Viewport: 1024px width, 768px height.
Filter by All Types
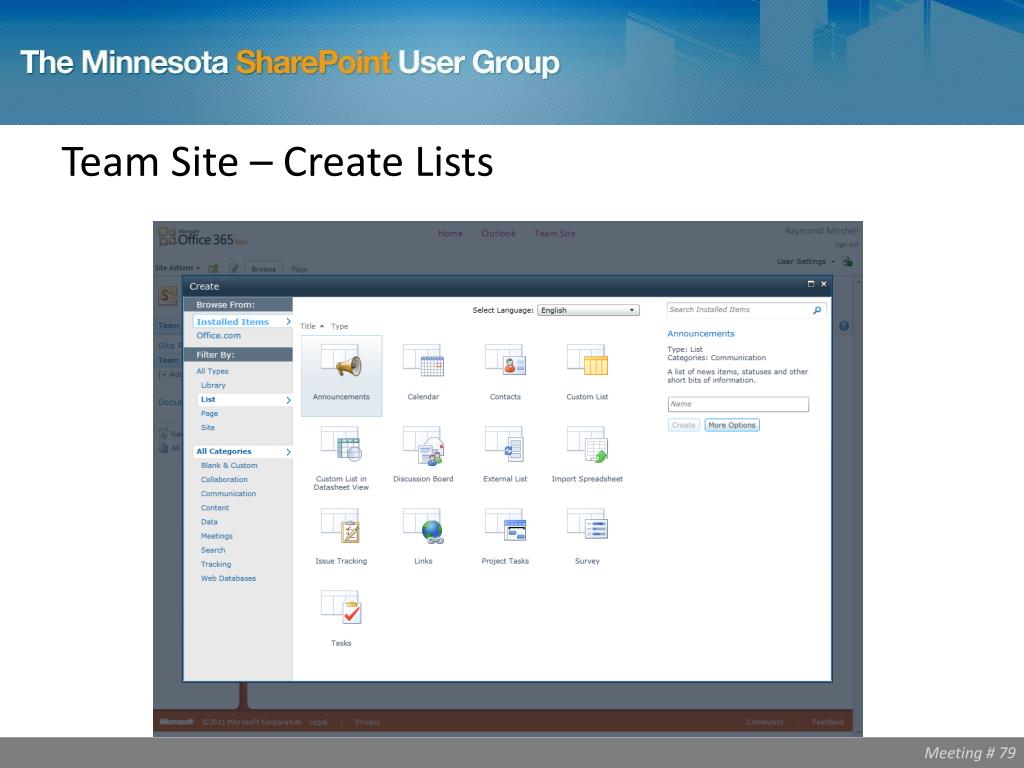pos(212,371)
